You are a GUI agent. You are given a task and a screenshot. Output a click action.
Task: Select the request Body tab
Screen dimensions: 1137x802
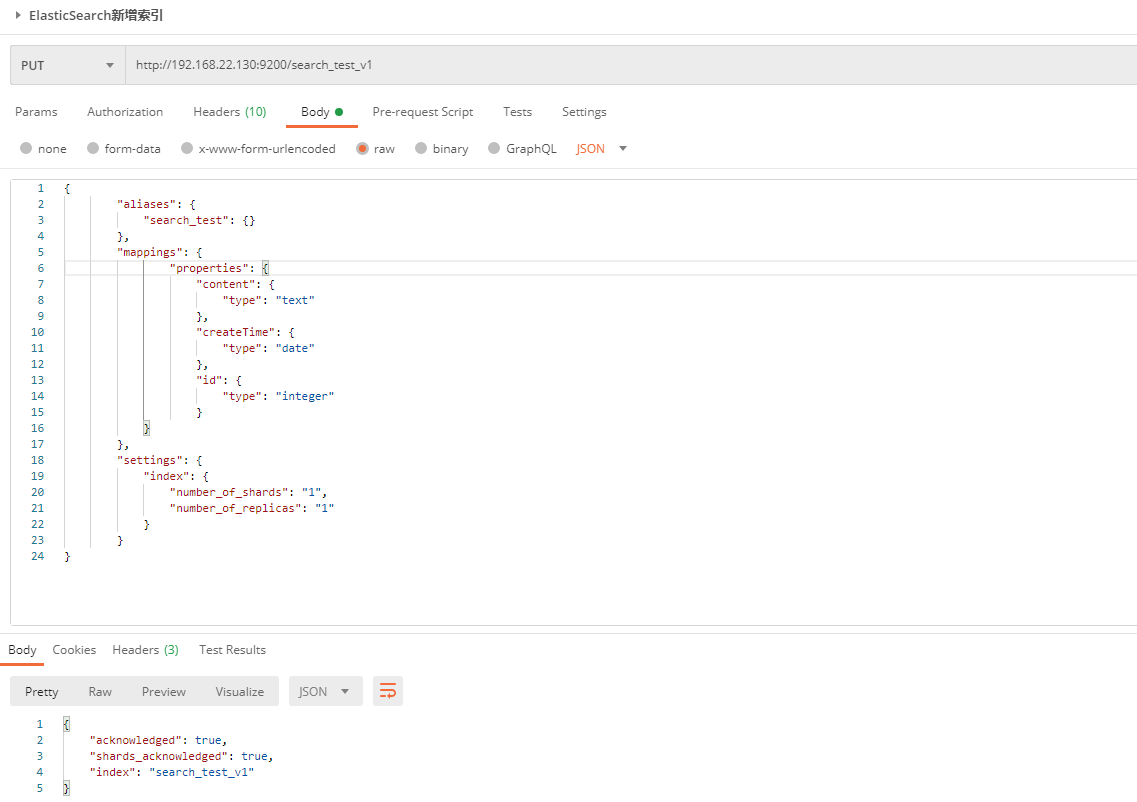click(x=322, y=112)
